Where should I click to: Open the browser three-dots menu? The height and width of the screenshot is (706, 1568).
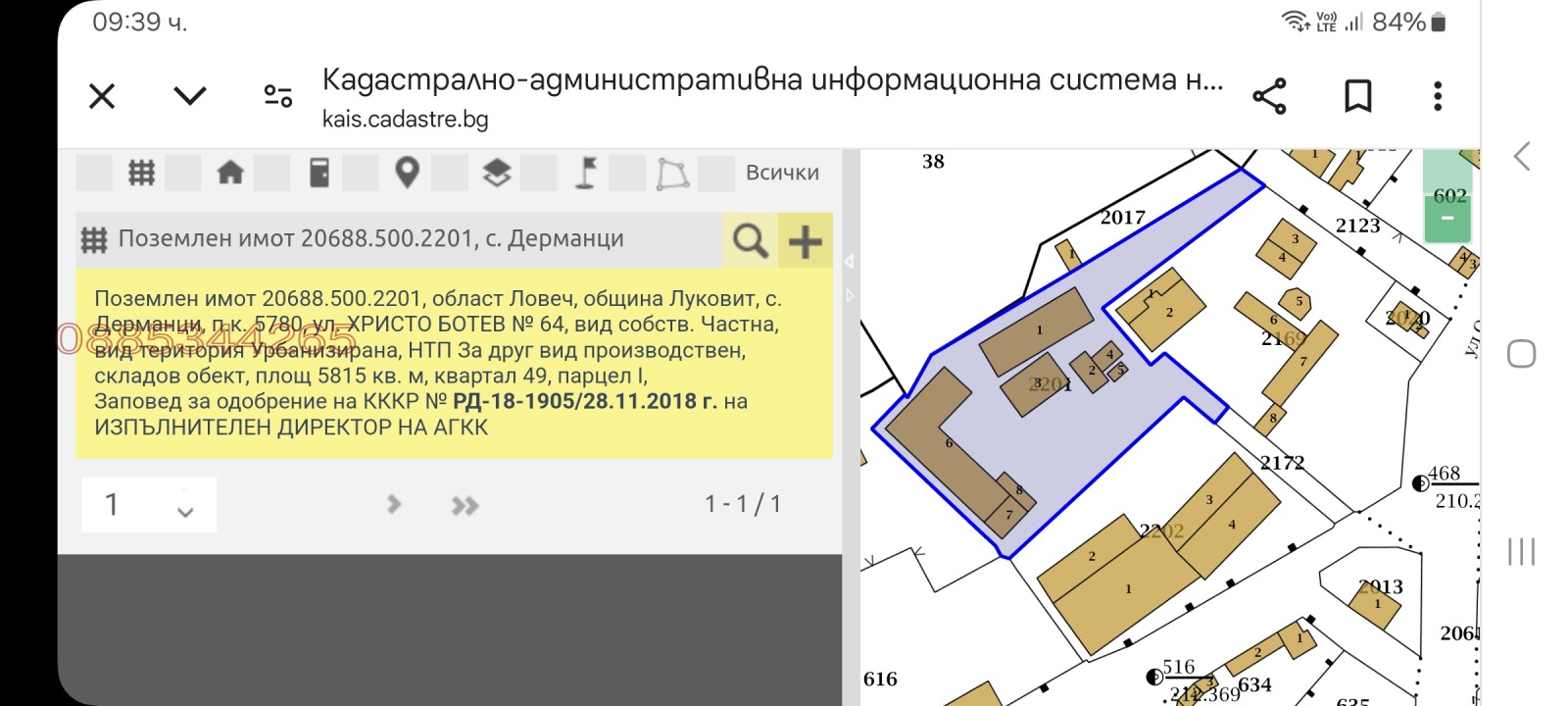pos(1438,96)
